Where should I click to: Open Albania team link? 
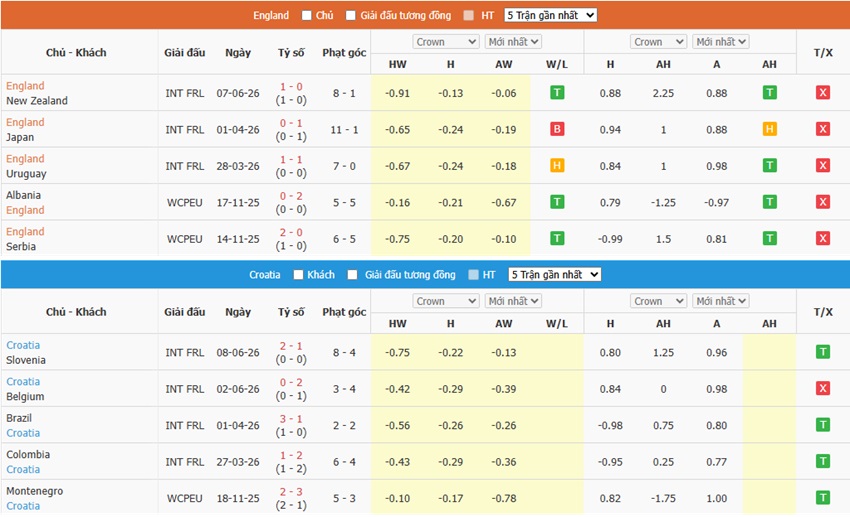point(23,195)
